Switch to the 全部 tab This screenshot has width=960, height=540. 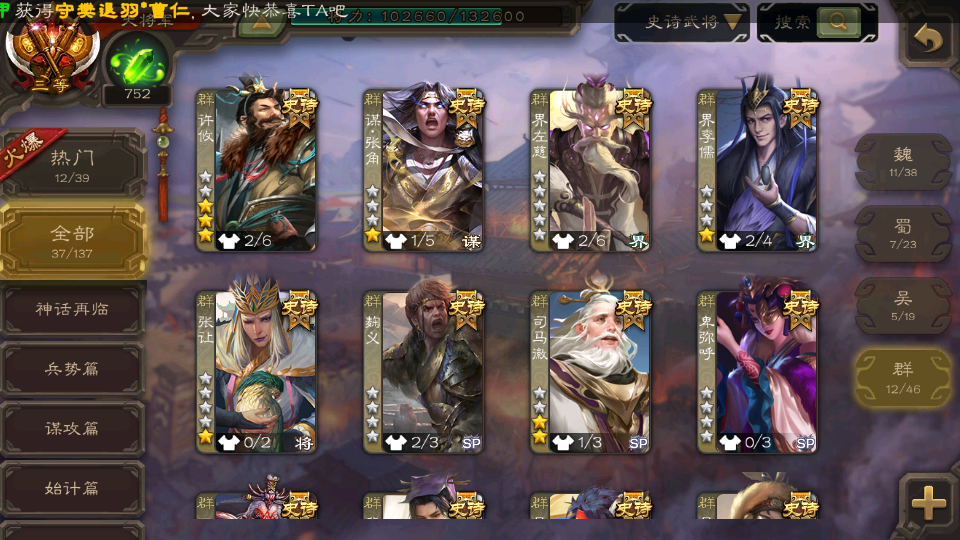tap(72, 241)
